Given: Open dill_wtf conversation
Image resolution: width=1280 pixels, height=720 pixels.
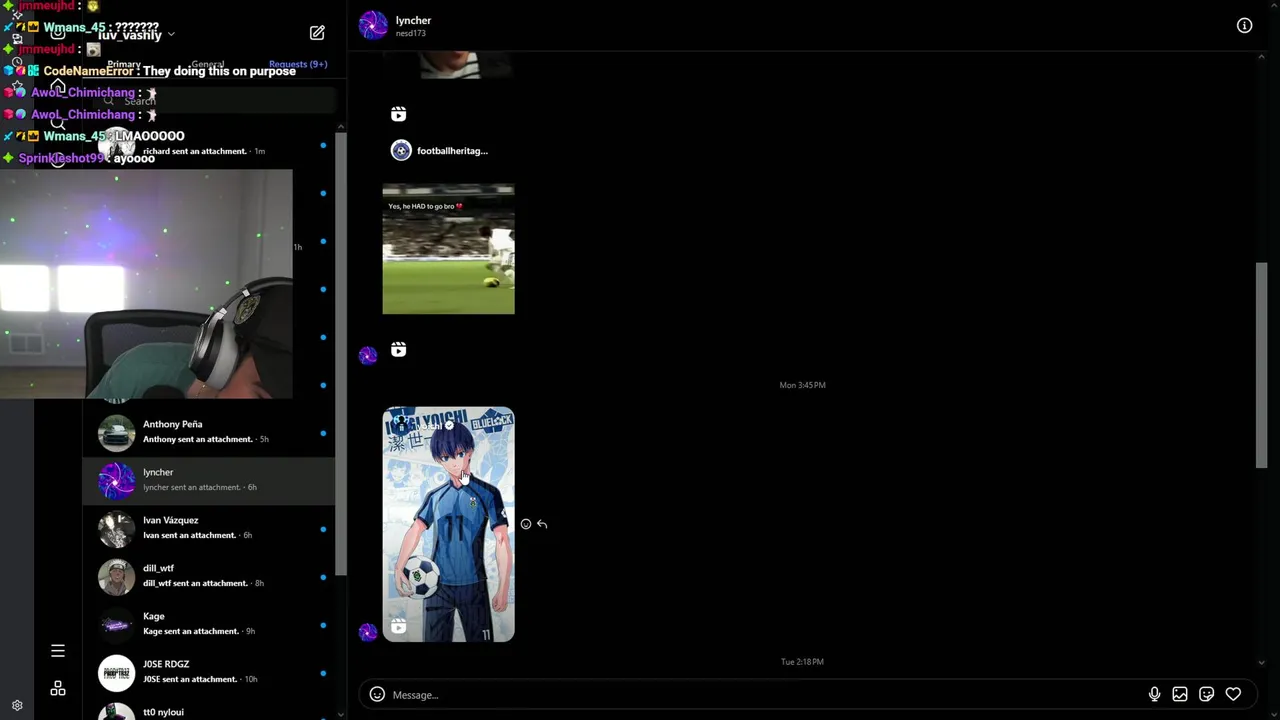Looking at the screenshot, I should pos(209,576).
